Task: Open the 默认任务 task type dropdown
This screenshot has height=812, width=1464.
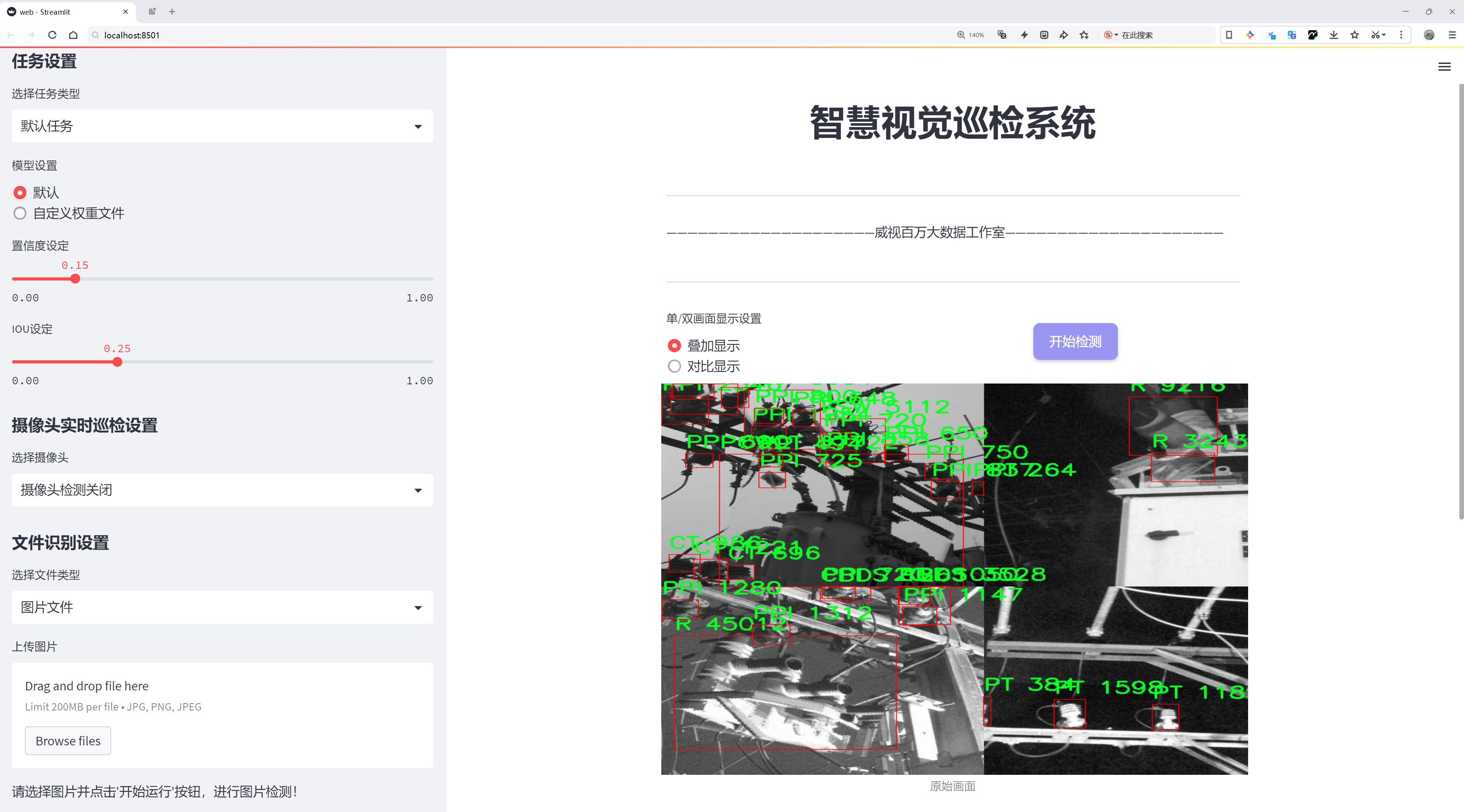Action: [222, 126]
